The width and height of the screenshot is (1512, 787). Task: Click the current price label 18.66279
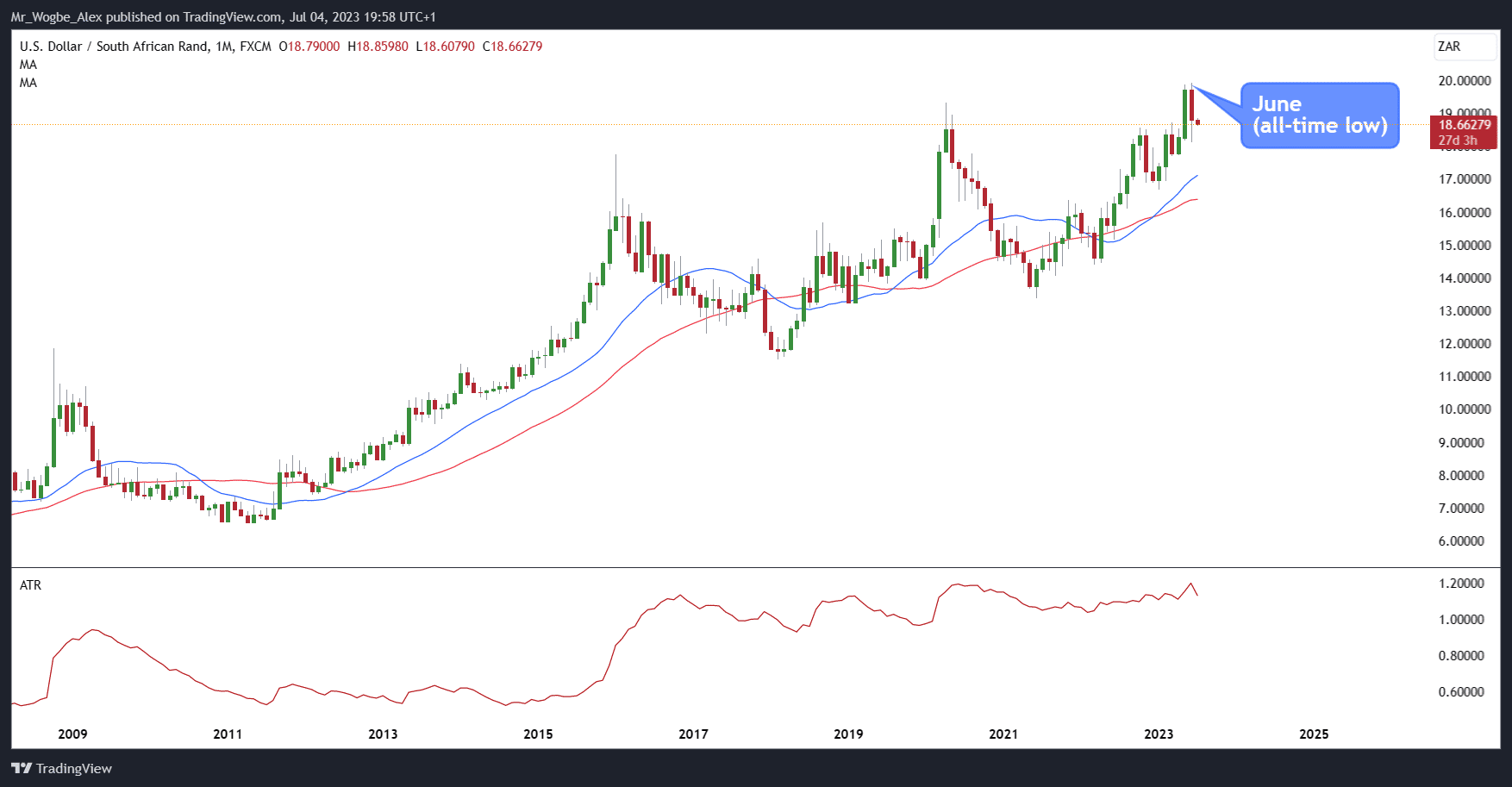click(x=1465, y=125)
